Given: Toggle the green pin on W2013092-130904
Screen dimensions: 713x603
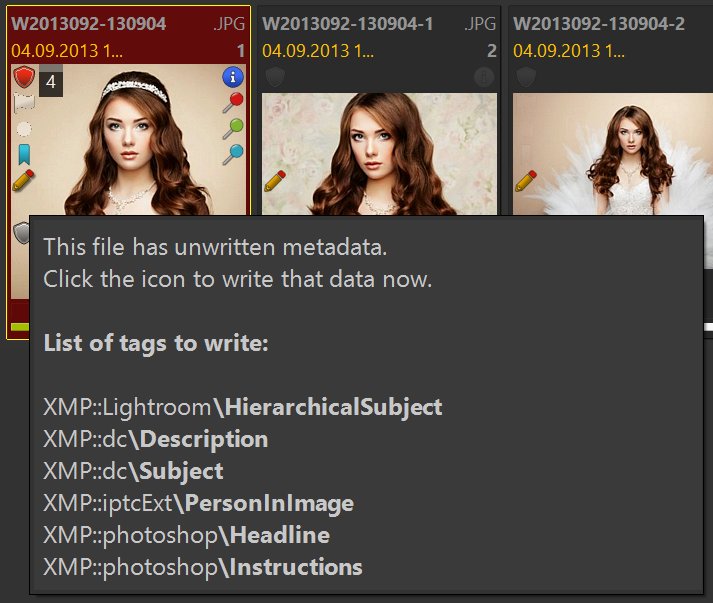Looking at the screenshot, I should pos(233,129).
